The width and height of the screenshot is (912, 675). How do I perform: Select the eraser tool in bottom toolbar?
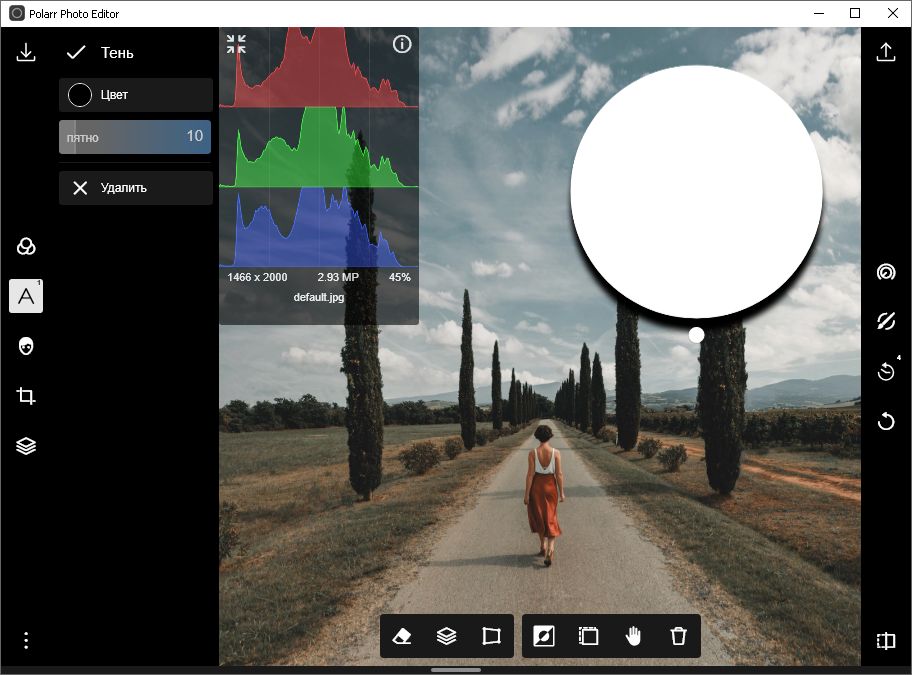[402, 636]
